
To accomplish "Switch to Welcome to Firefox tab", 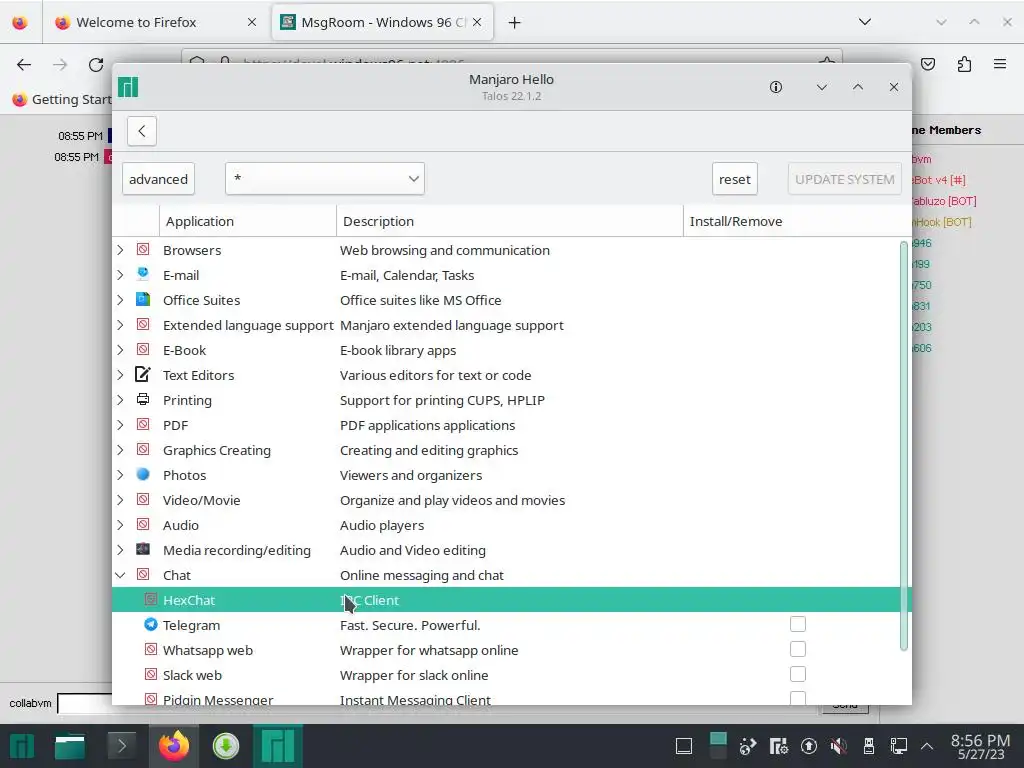I will (x=157, y=22).
